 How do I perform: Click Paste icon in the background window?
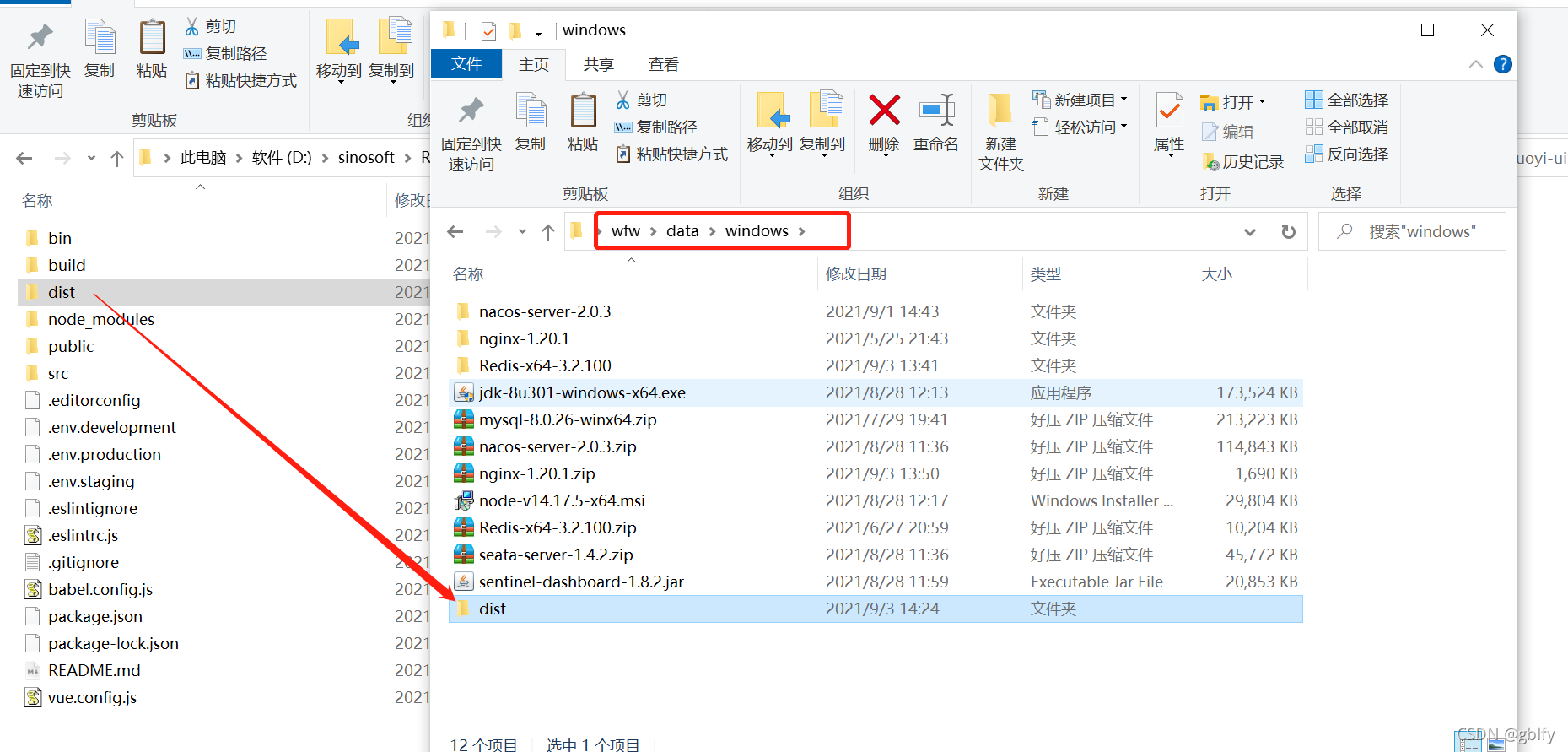coord(152,38)
